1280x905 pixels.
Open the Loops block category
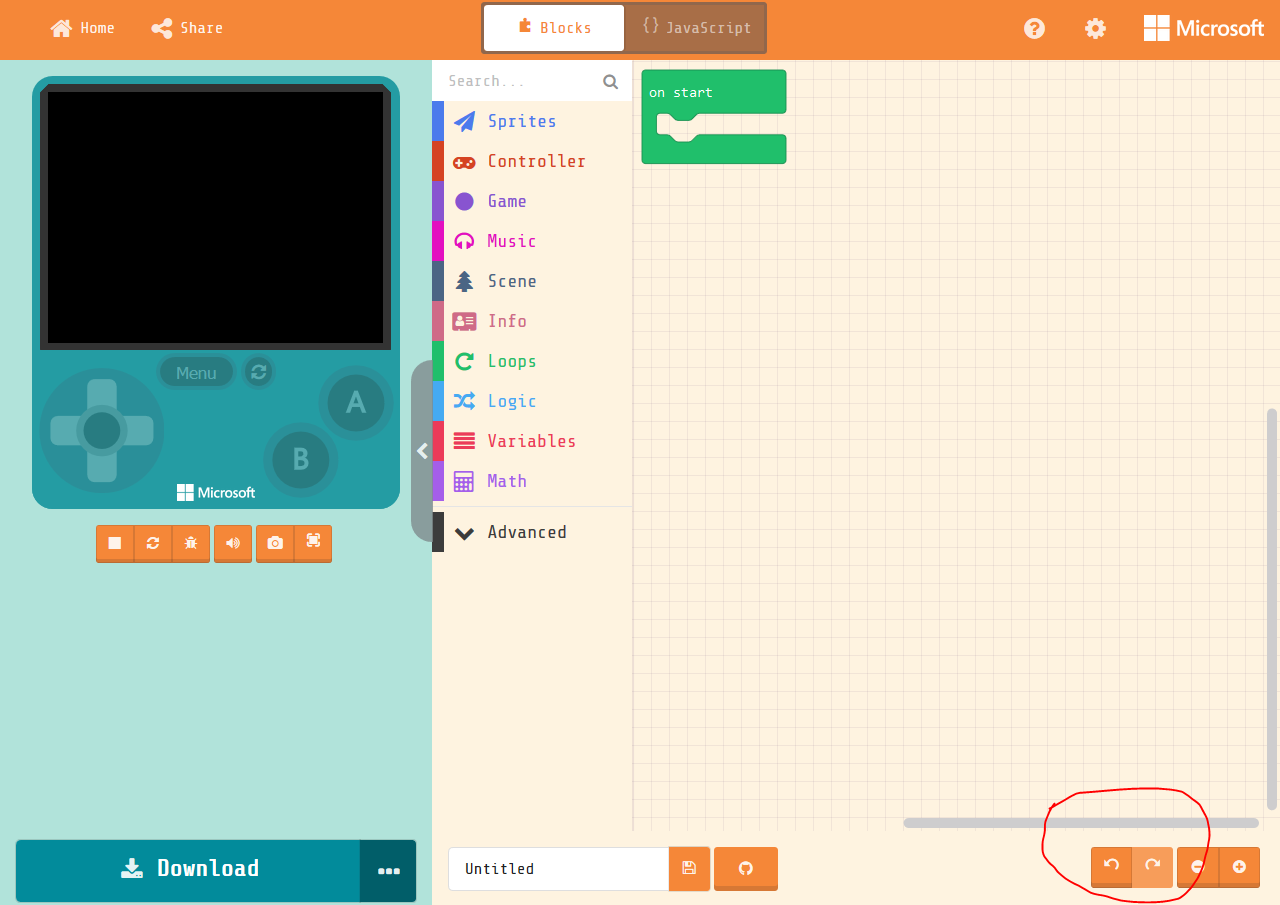tap(532, 361)
